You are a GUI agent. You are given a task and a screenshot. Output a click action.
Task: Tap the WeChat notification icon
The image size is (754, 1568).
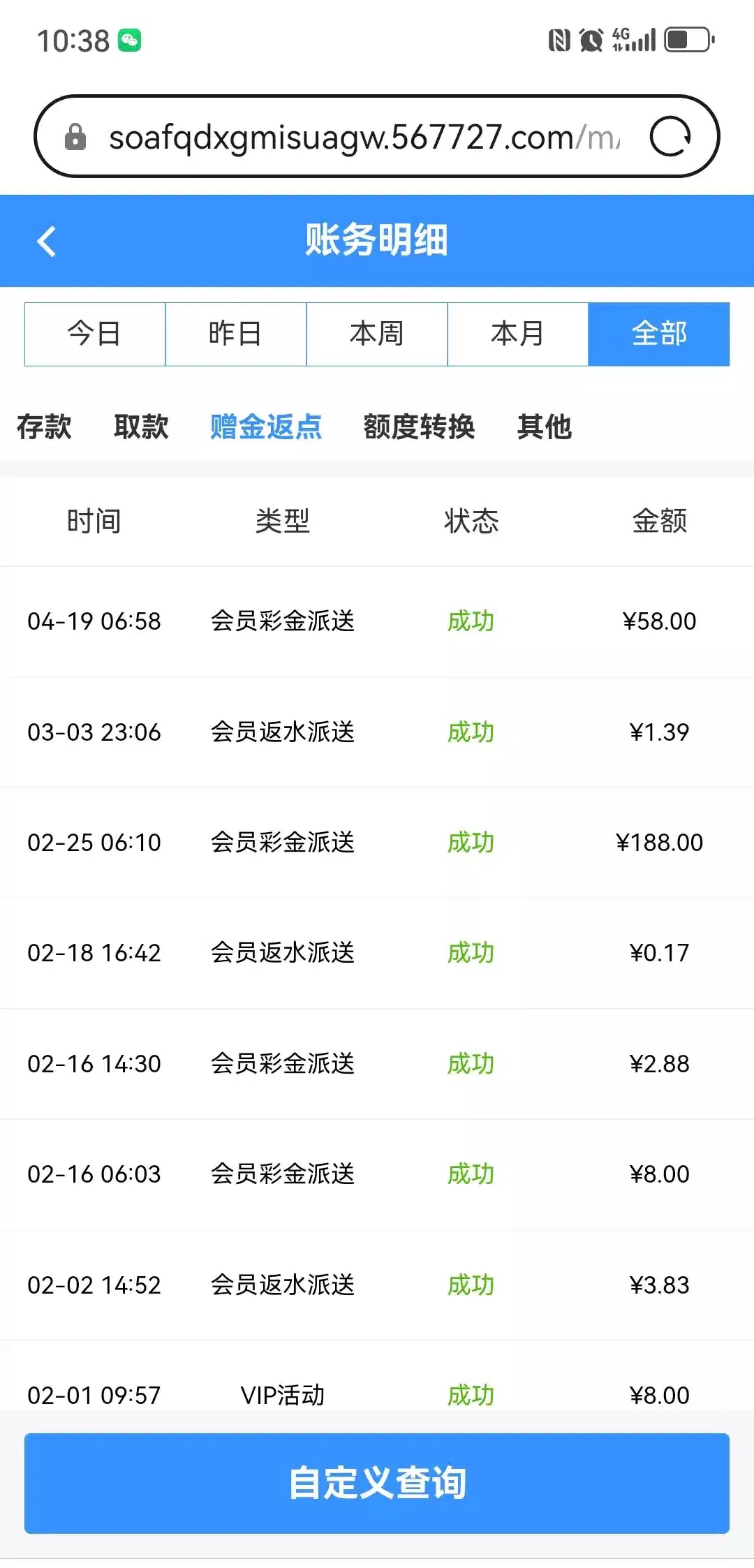129,40
